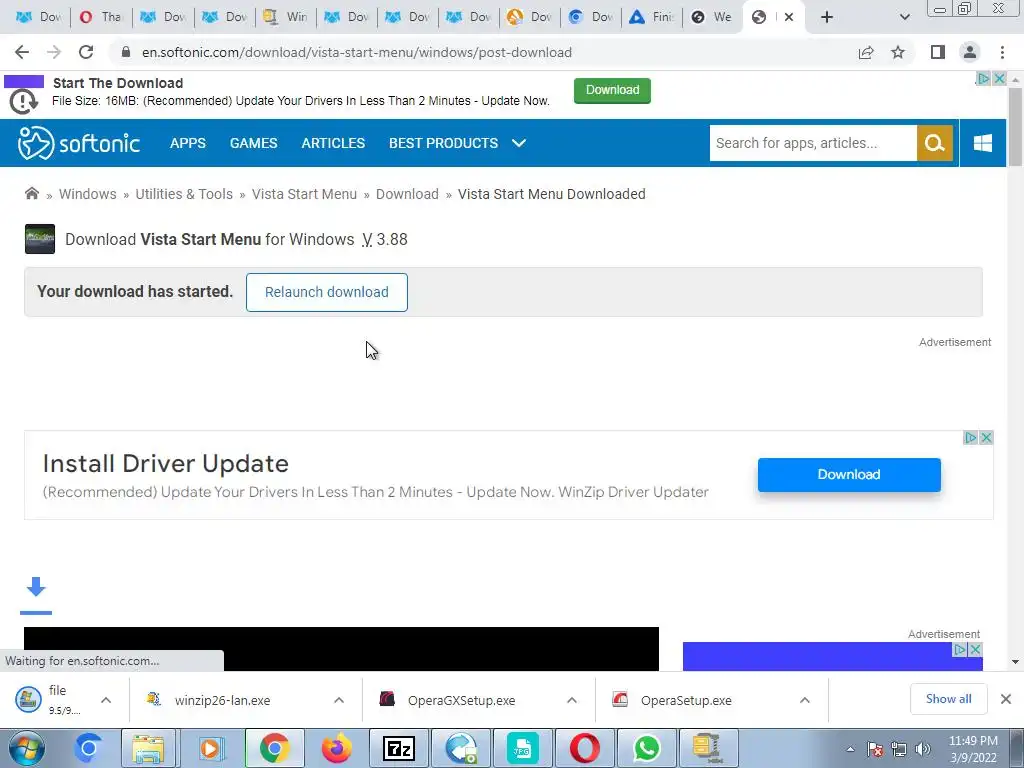Close the downloads bar
The image size is (1024, 768).
[x=1006, y=699]
